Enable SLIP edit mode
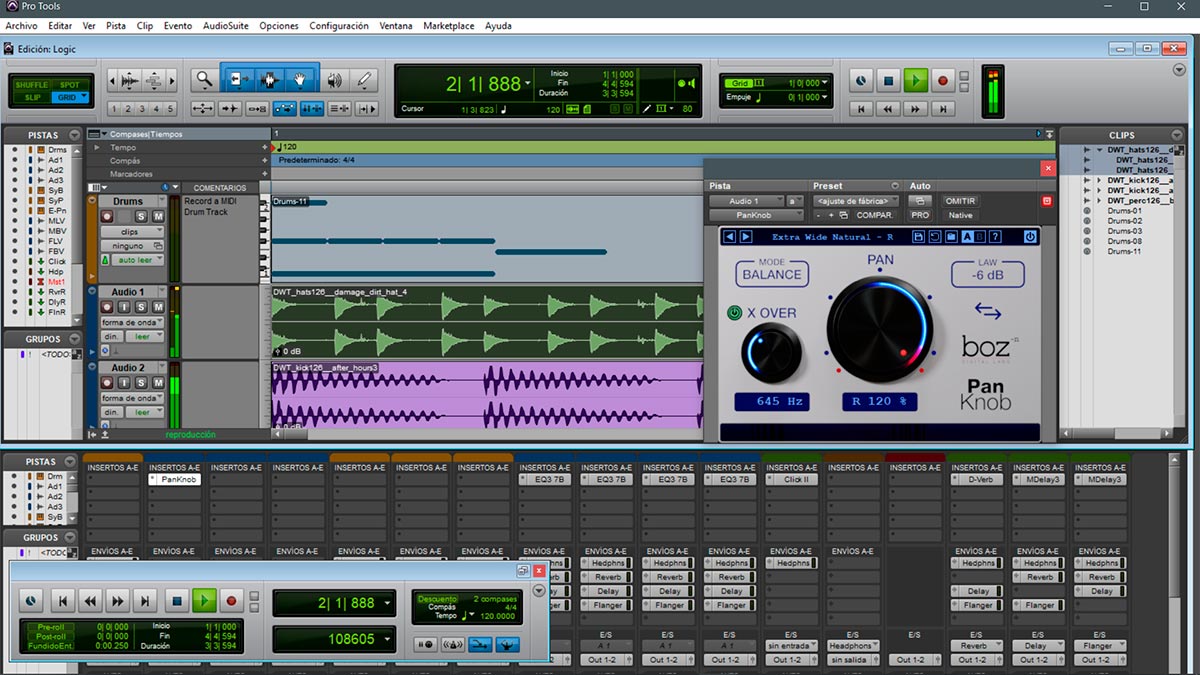The image size is (1200, 675). [32, 98]
